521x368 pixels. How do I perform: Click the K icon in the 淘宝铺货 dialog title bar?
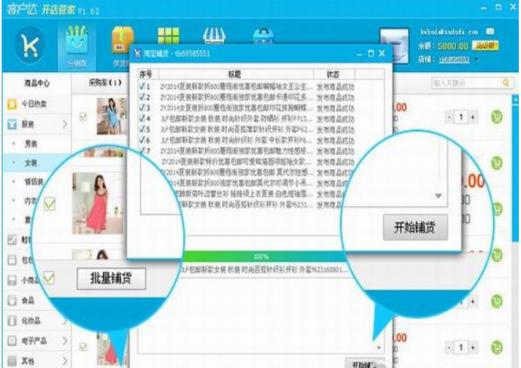(x=137, y=53)
